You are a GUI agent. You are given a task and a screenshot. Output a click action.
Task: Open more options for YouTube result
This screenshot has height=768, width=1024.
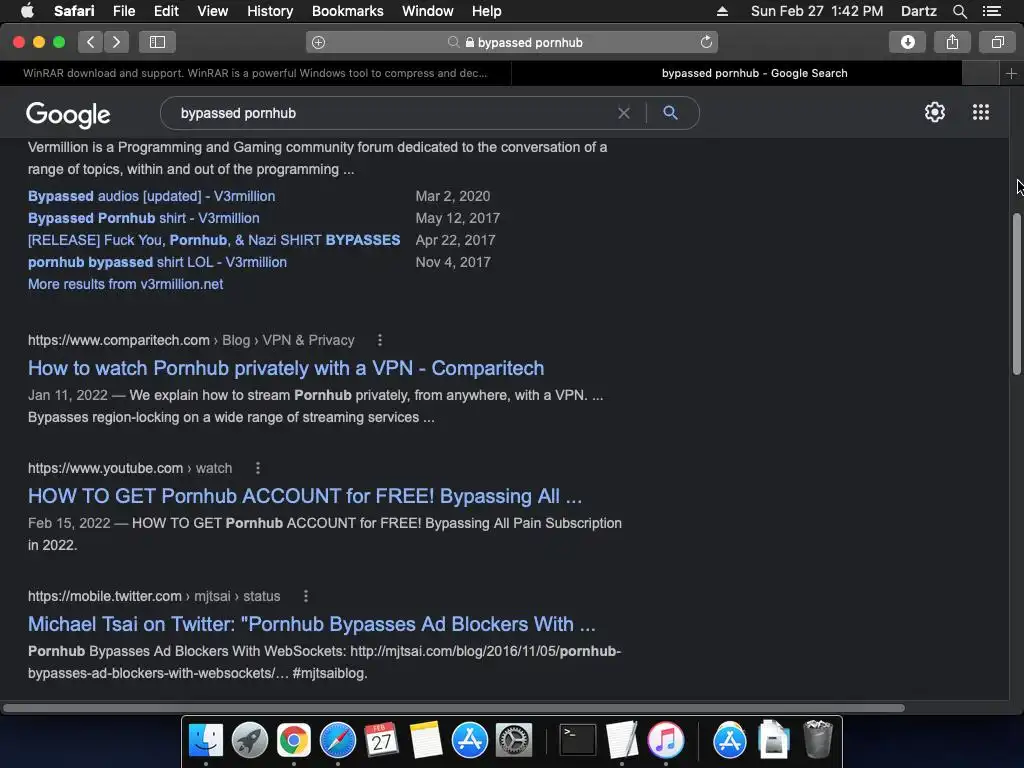(258, 468)
